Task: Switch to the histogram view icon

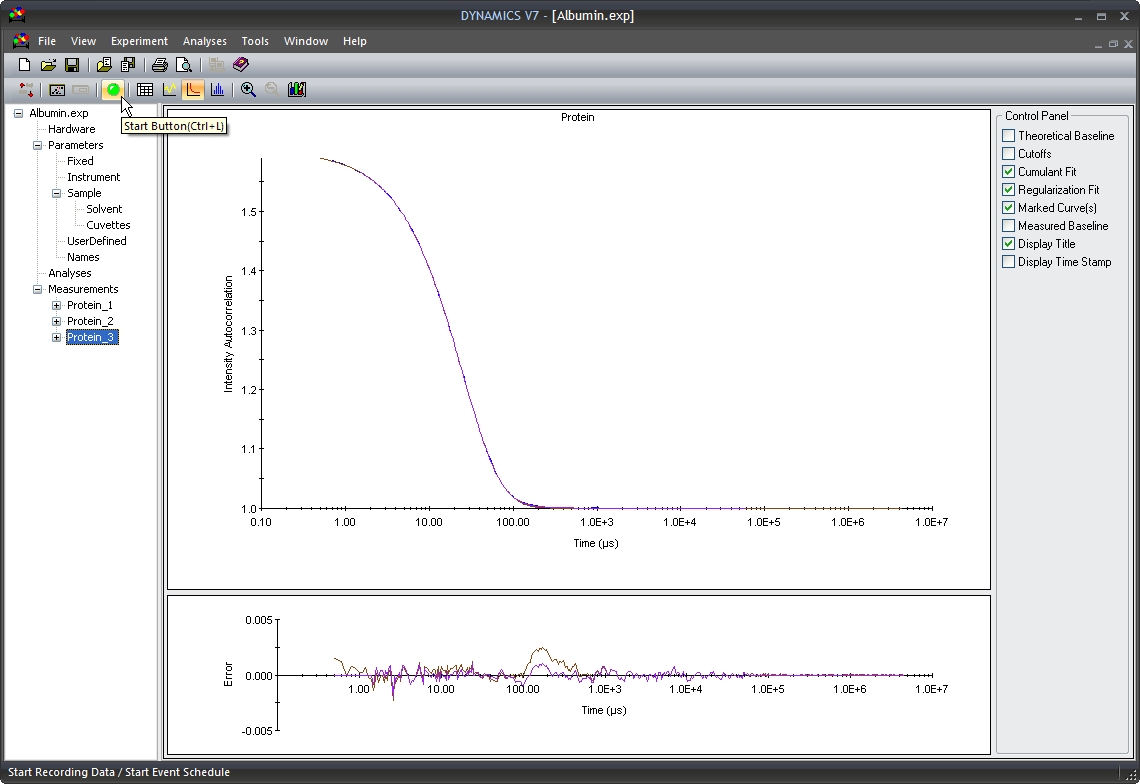Action: pyautogui.click(x=218, y=89)
